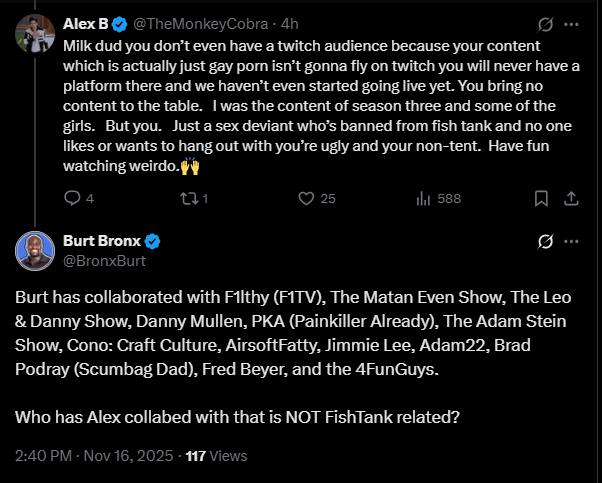Click the 2:40 PM Nov 16, 2025 timestamp
This screenshot has height=483, width=602.
pos(96,455)
